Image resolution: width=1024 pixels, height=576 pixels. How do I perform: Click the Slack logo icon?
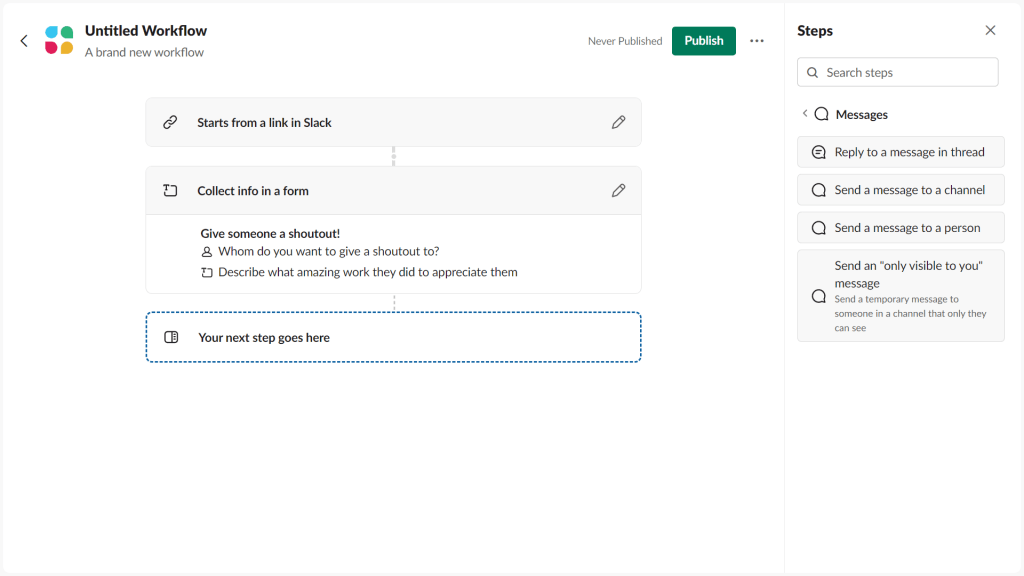pos(59,40)
